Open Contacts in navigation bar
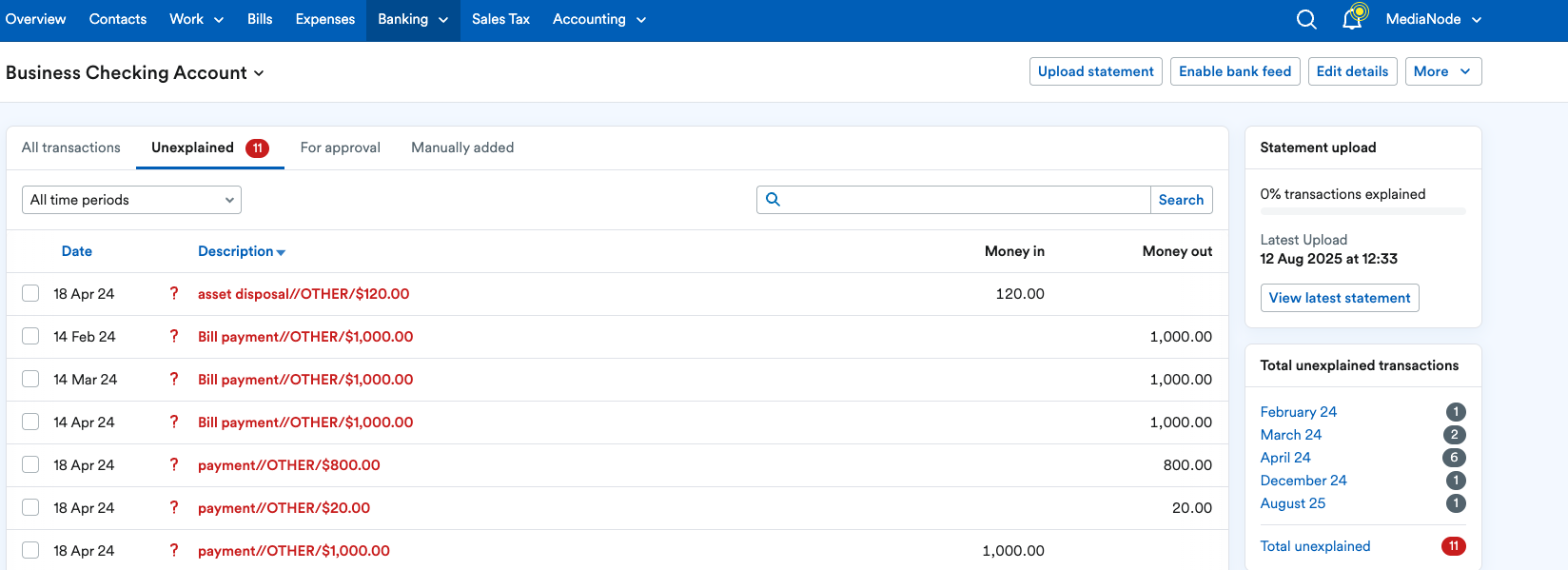The width and height of the screenshot is (1568, 570). coord(118,19)
